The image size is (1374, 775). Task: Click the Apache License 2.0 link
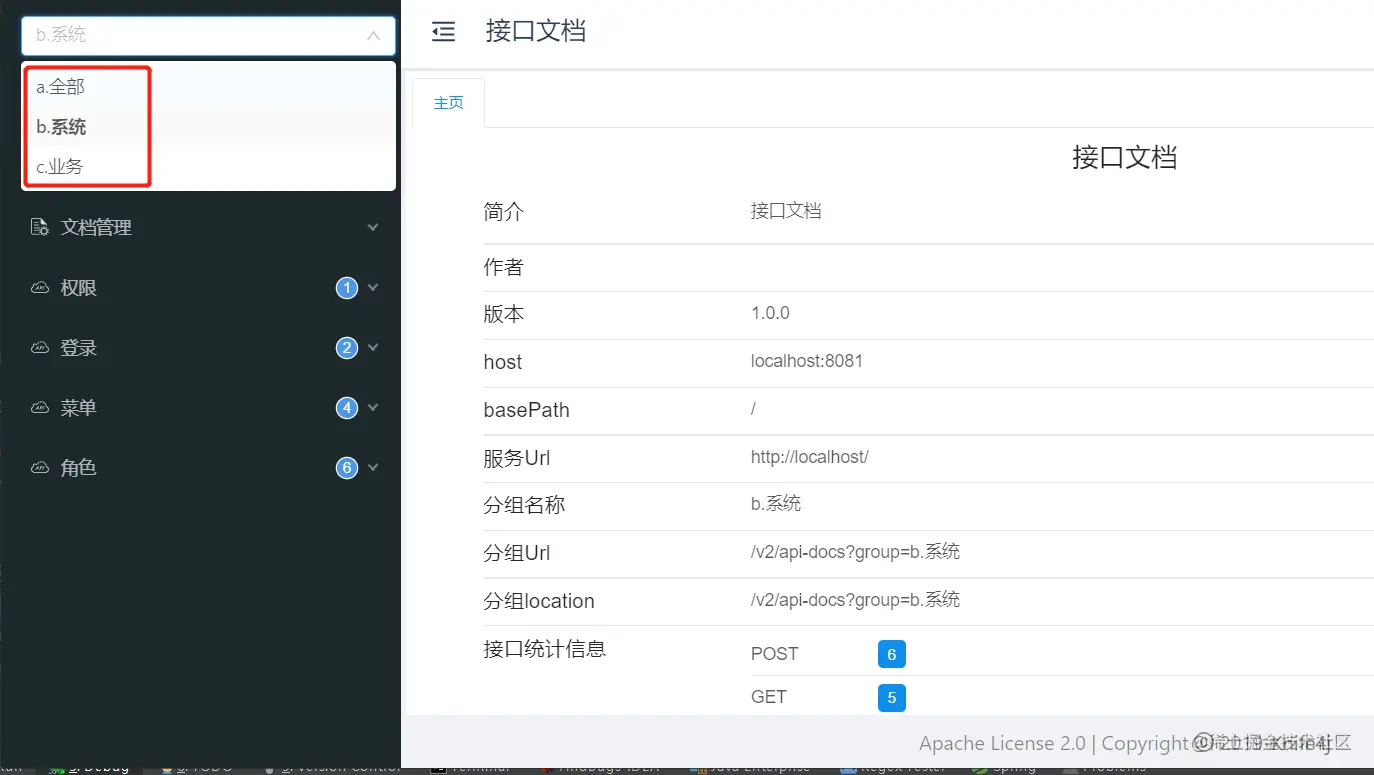[1001, 743]
